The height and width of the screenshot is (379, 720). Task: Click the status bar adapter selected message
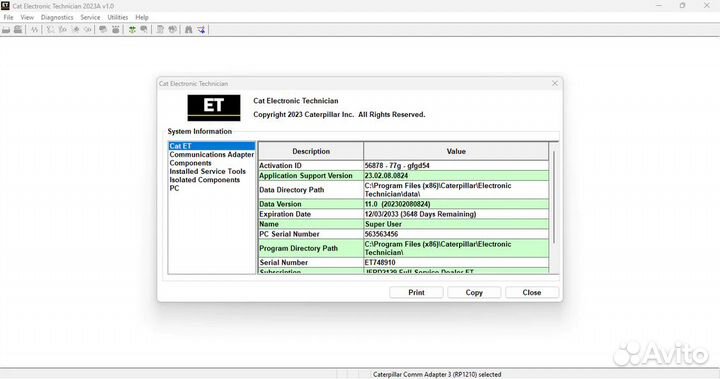(437, 374)
